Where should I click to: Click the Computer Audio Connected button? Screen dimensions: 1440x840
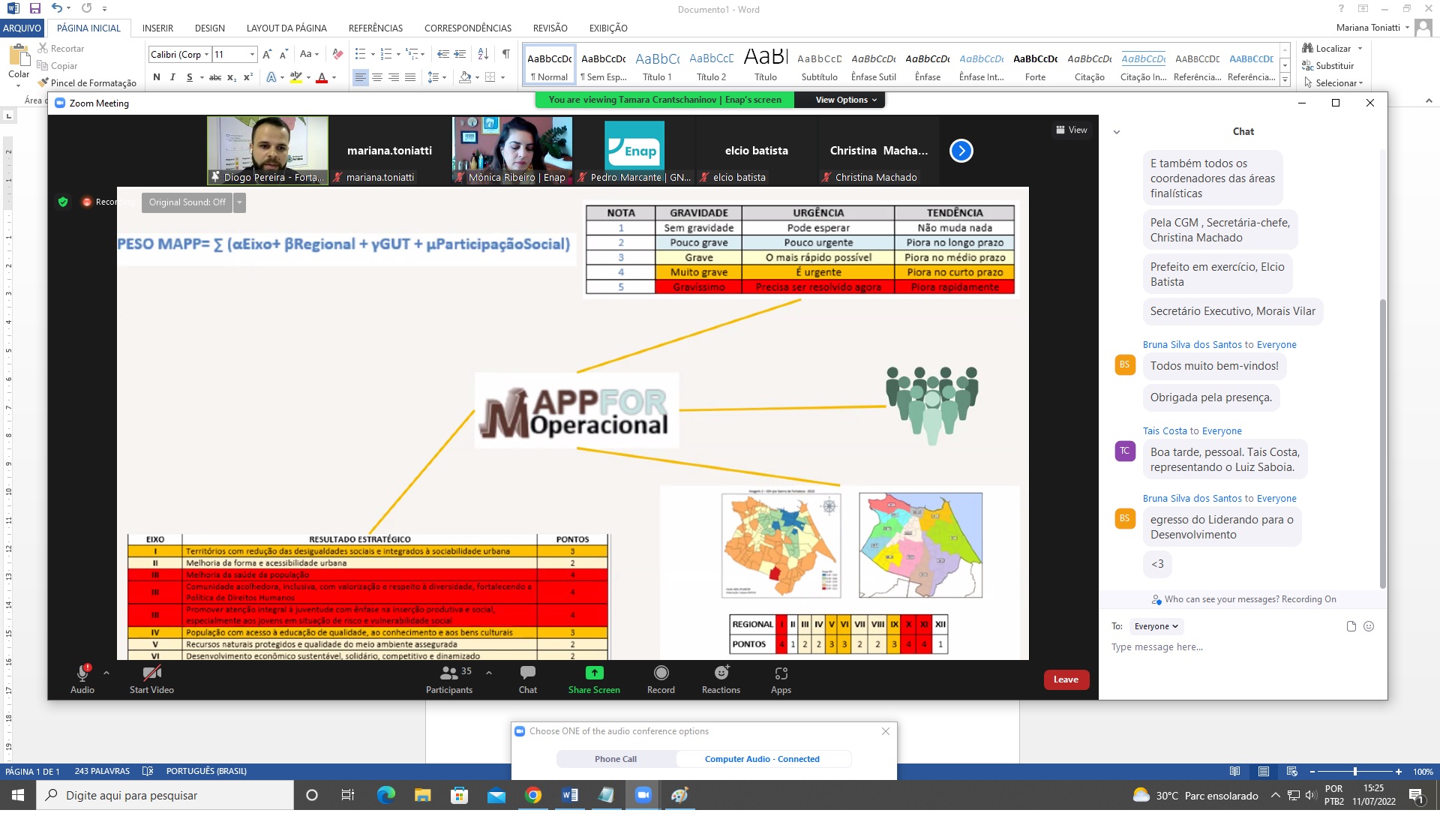pos(762,758)
